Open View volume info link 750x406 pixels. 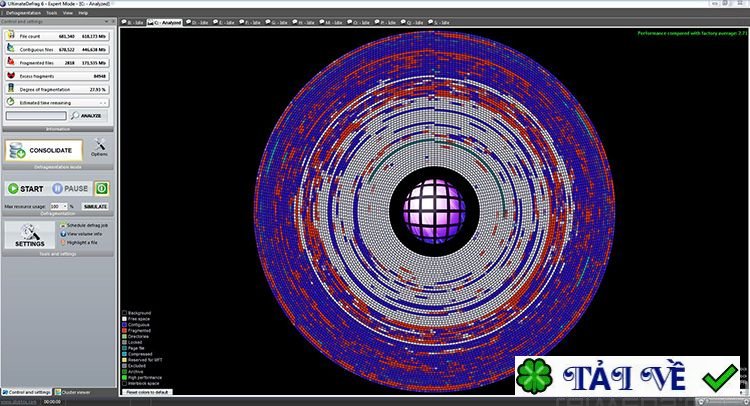pos(84,234)
